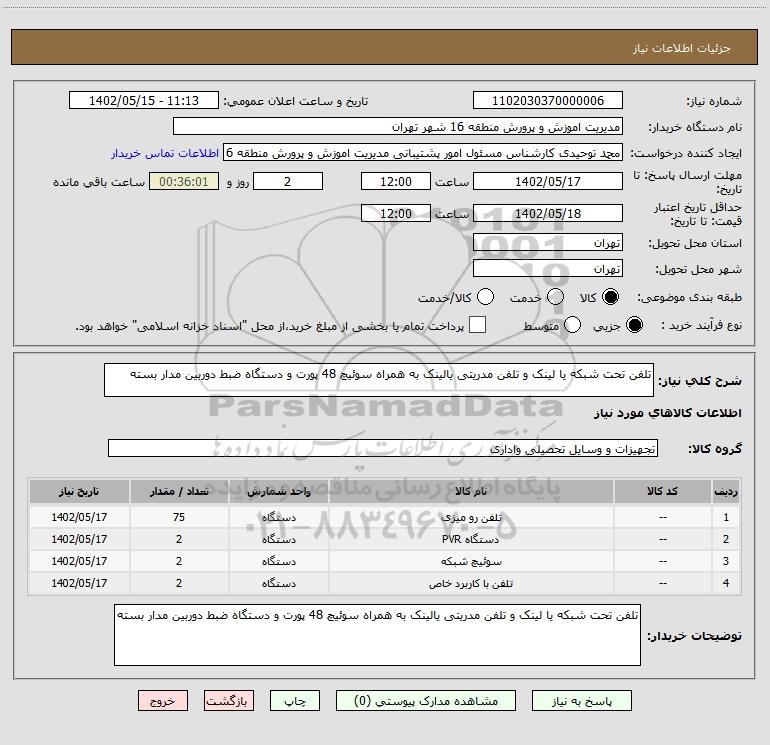Image resolution: width=770 pixels, height=745 pixels.
Task: Toggle the اسناد خزانه اسلامی payment checkbox
Action: point(477,325)
